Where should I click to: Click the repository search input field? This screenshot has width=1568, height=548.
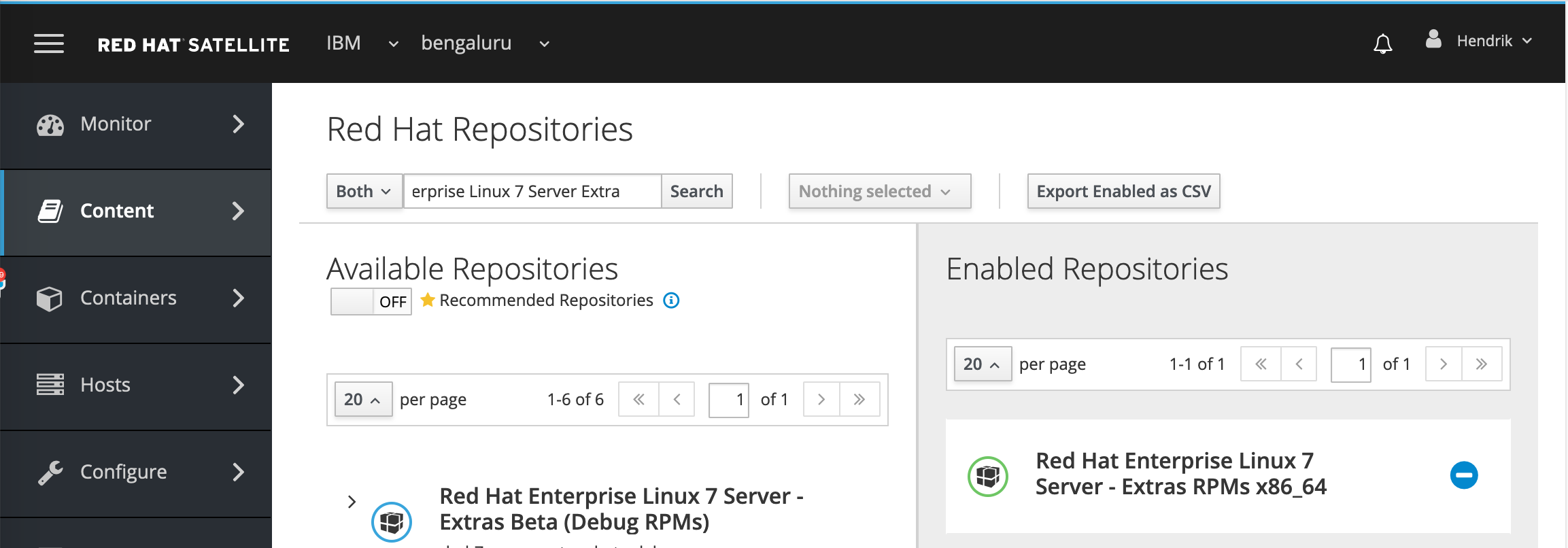pyautogui.click(x=532, y=191)
